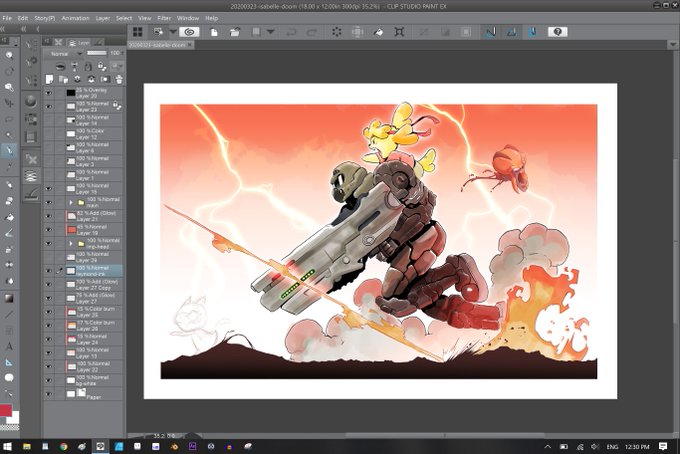Switch to the Layer panel tab
680x454 pixels.
[79, 42]
